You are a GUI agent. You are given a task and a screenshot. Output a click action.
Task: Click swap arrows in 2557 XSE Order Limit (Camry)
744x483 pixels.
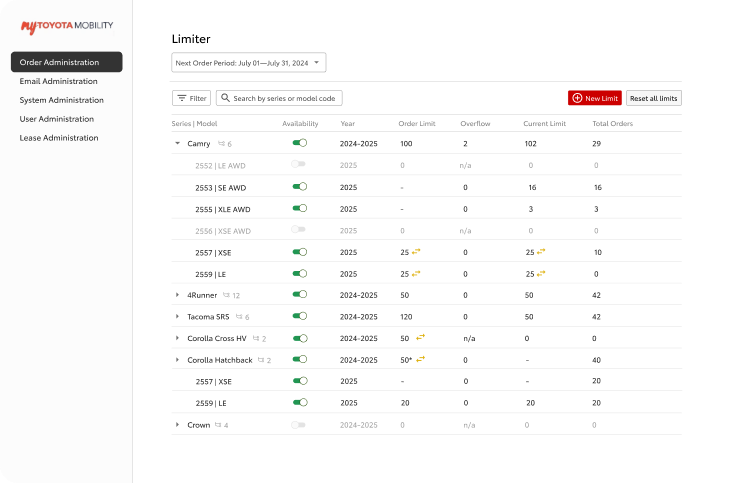416,251
